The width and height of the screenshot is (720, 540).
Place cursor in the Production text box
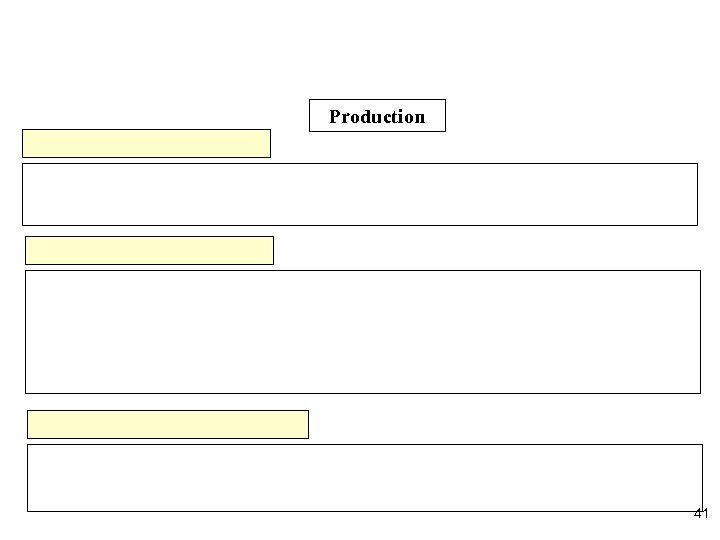(377, 116)
